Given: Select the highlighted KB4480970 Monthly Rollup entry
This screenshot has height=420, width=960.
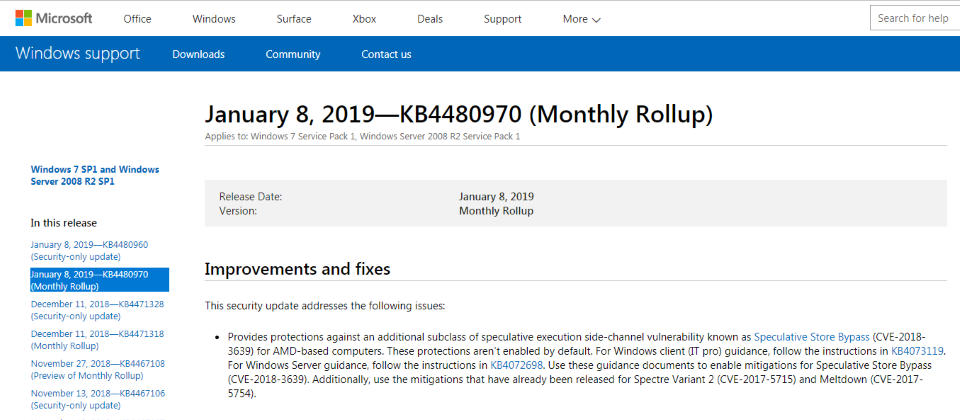Looking at the screenshot, I should [99, 280].
